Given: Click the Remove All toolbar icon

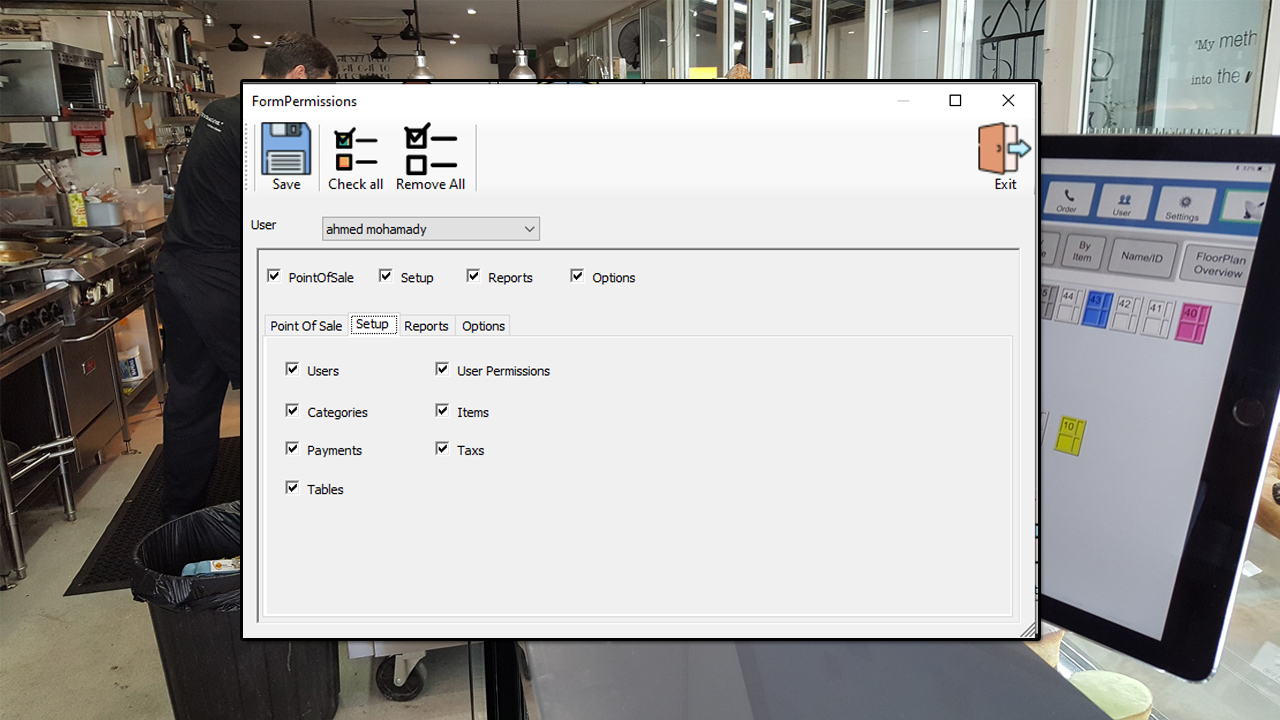Looking at the screenshot, I should (430, 148).
